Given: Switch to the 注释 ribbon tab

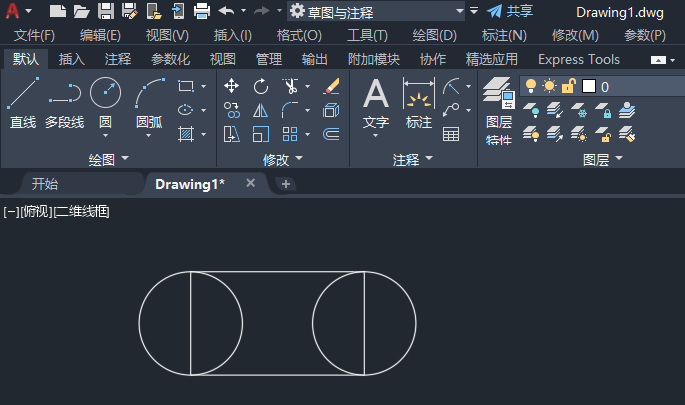Looking at the screenshot, I should [118, 59].
